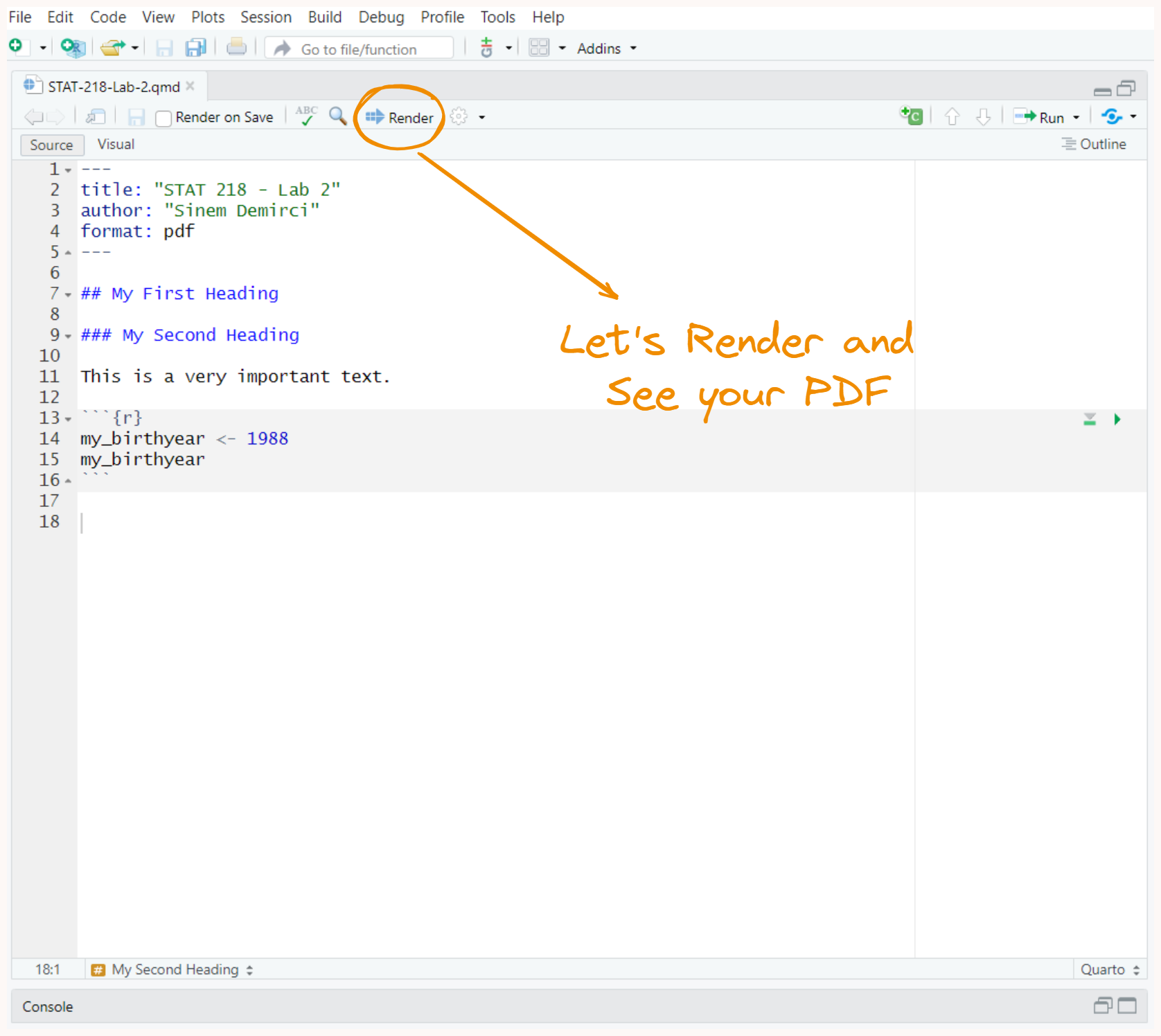Select the STAT-218-Lab-2.qmd tab

coord(113,87)
